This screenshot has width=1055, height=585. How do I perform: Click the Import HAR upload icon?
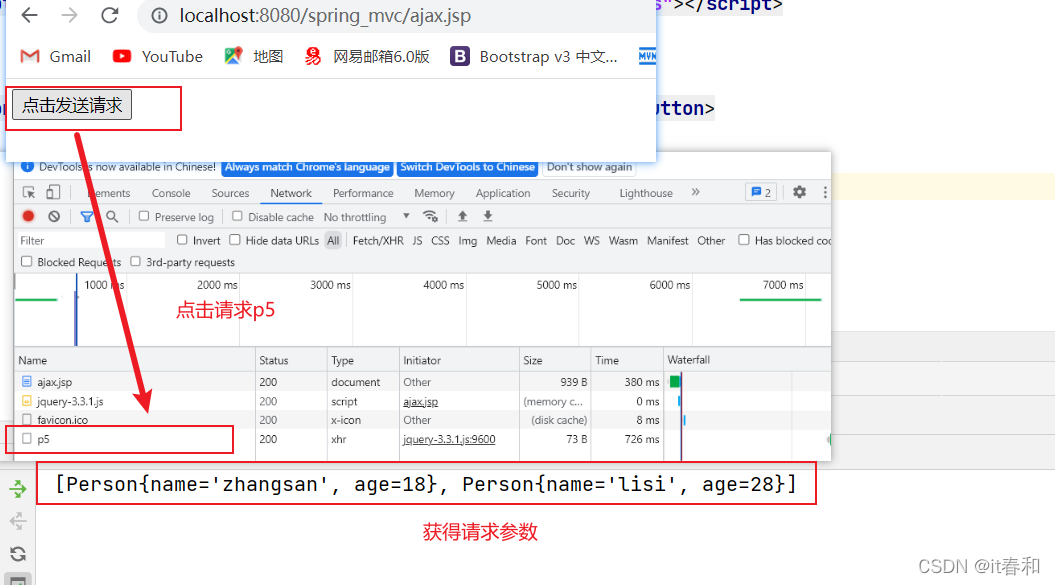coord(462,216)
